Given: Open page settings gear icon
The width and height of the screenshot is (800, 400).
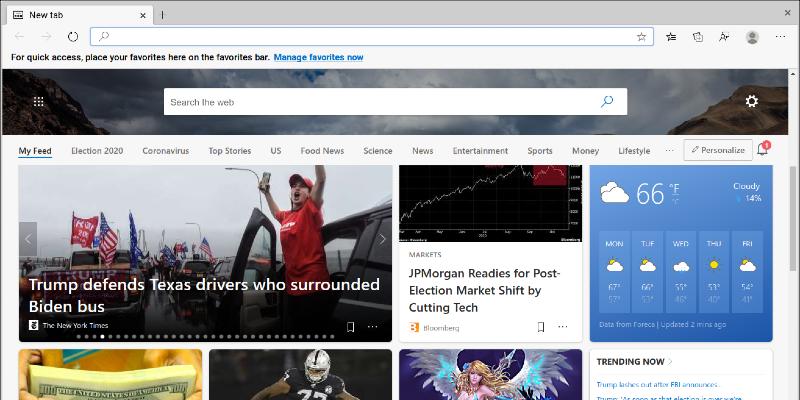Looking at the screenshot, I should tap(752, 102).
